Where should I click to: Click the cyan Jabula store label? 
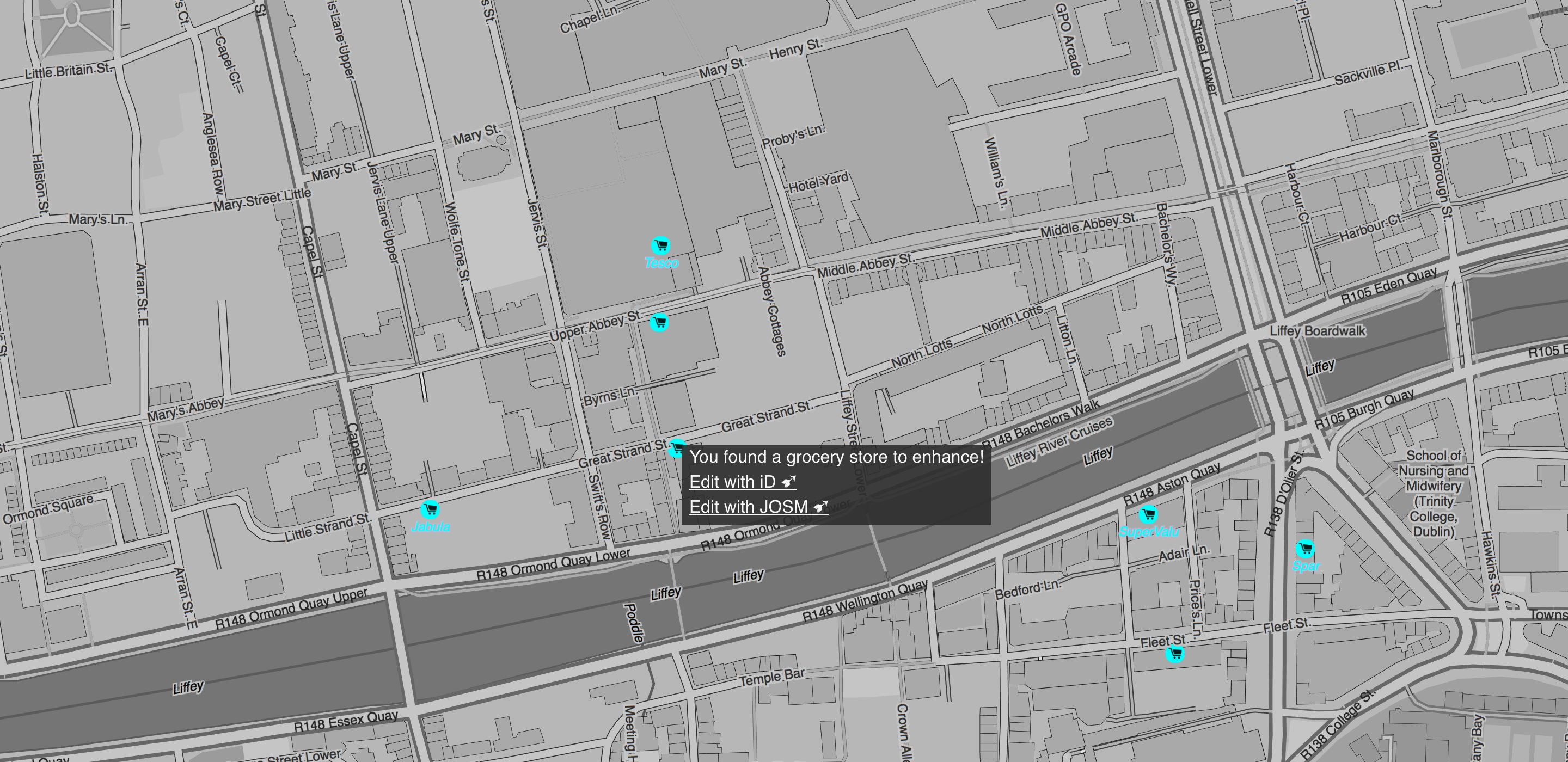coord(430,527)
